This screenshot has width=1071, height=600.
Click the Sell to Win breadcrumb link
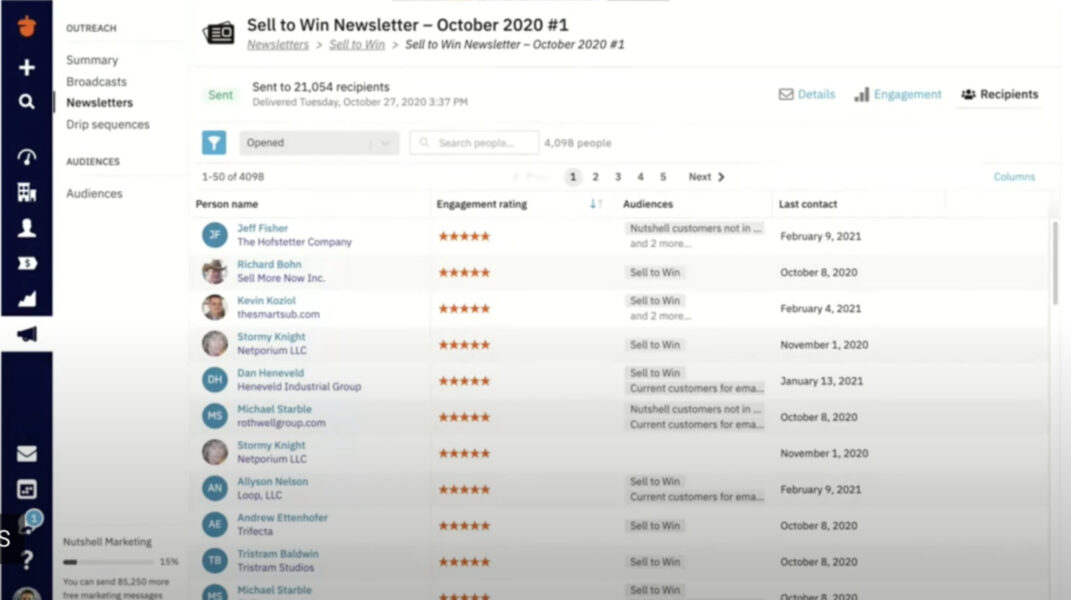[357, 45]
